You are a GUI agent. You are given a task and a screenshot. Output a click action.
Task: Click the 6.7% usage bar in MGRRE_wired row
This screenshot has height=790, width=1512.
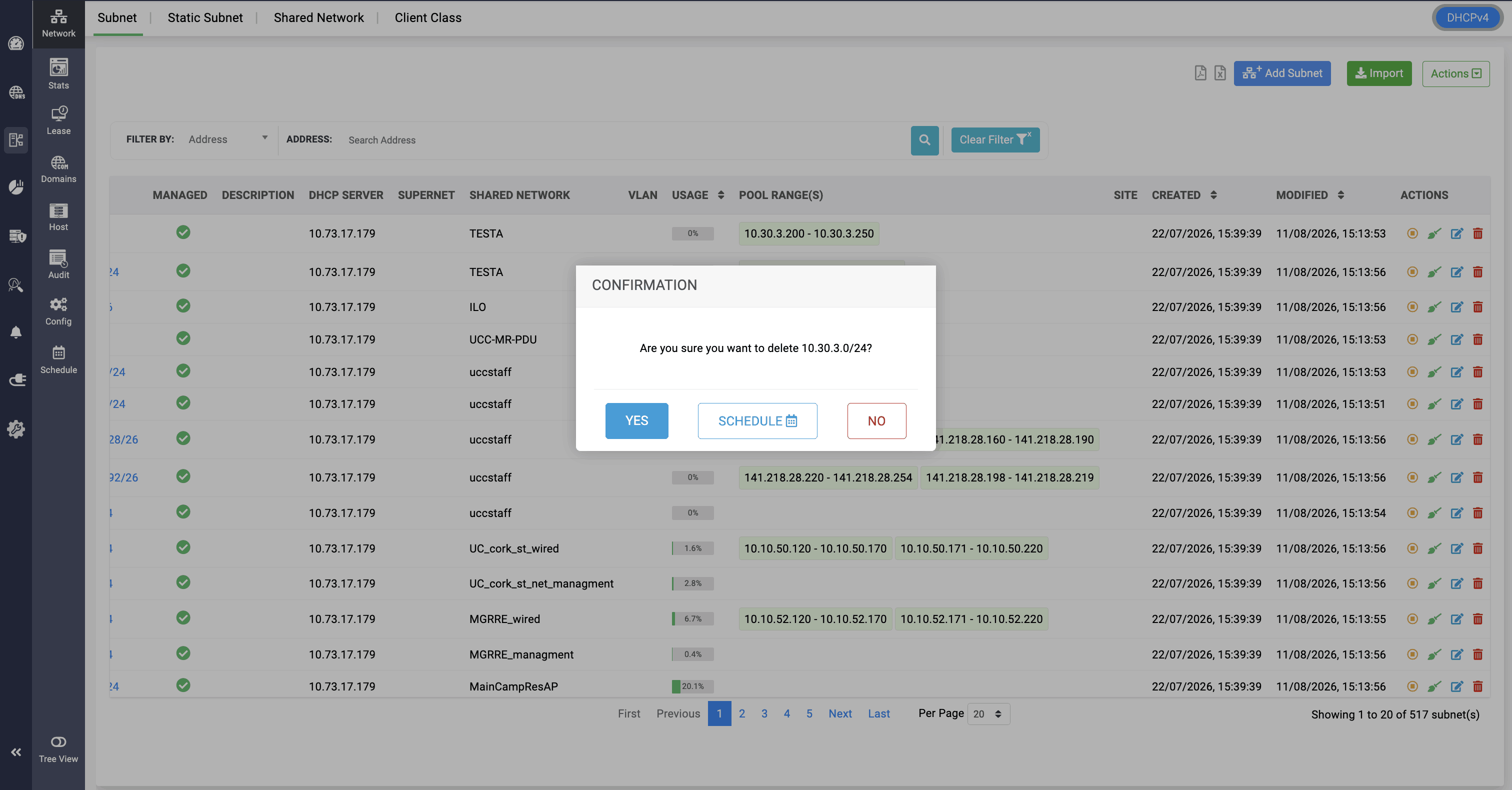[692, 618]
